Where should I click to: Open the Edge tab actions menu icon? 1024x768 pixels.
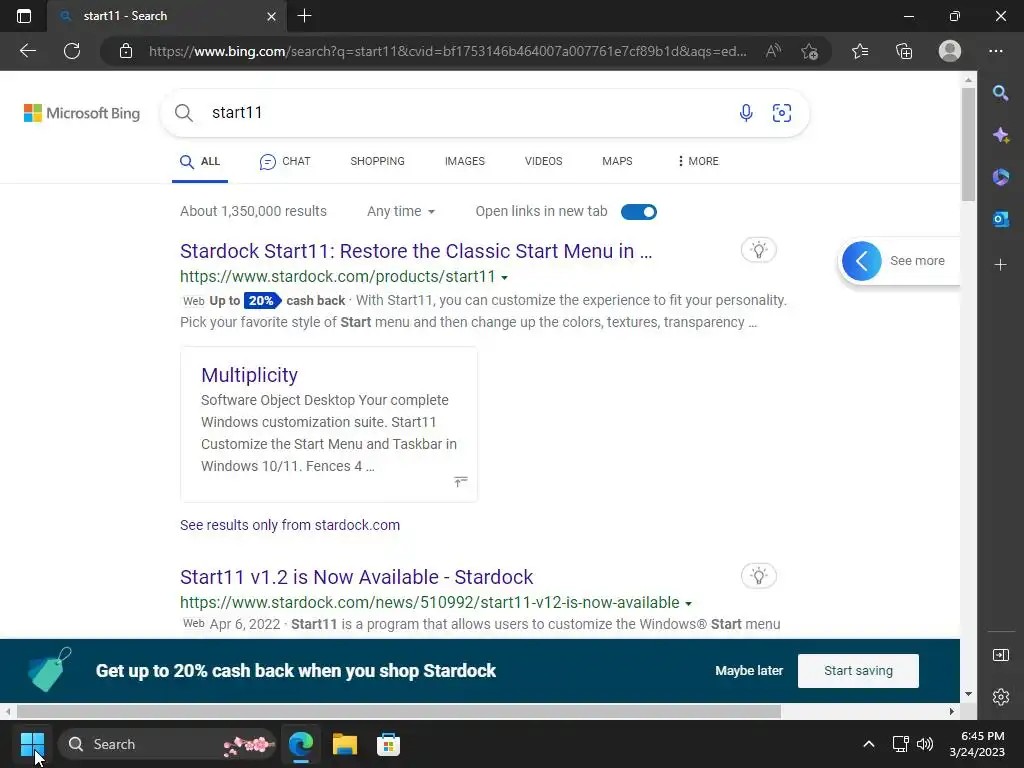(24, 16)
